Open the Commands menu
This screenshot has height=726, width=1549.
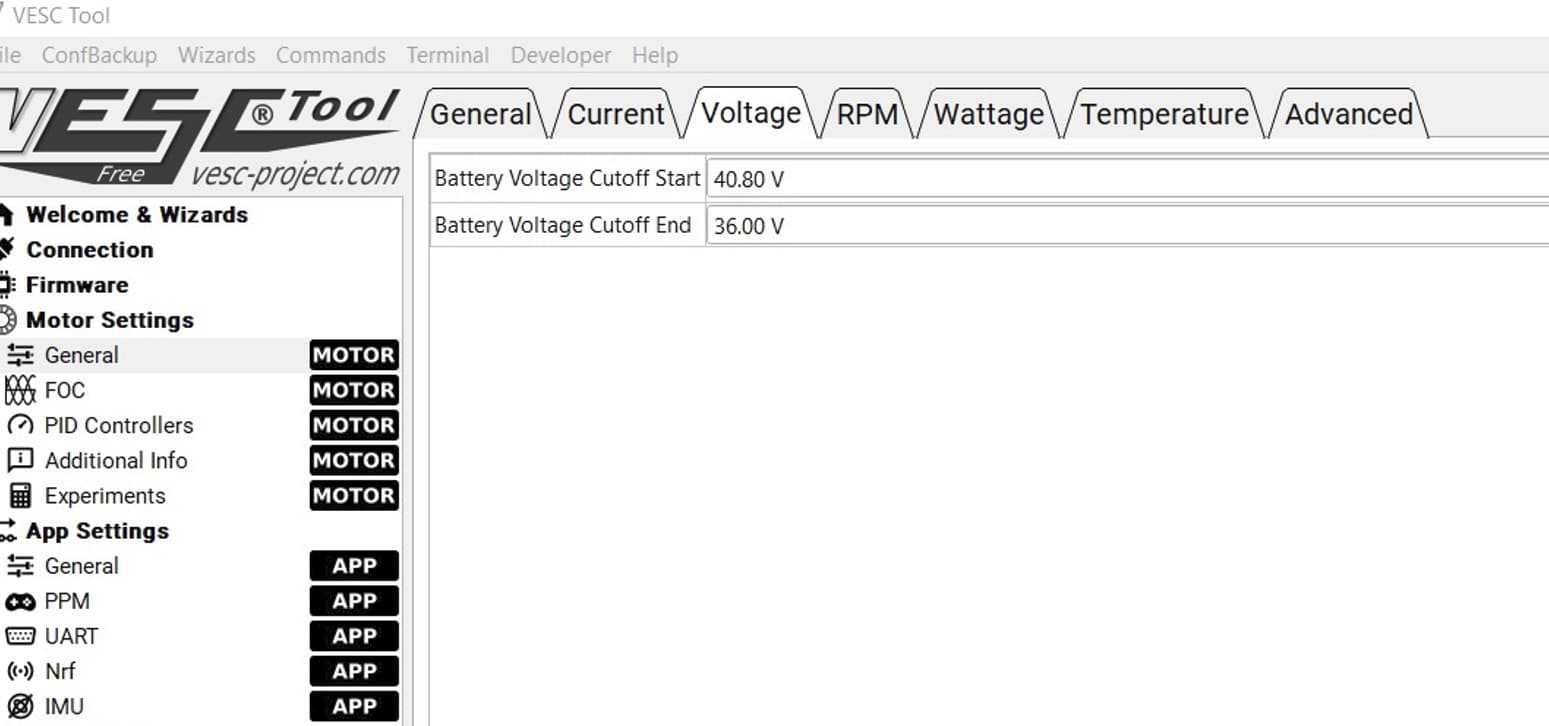coord(331,55)
